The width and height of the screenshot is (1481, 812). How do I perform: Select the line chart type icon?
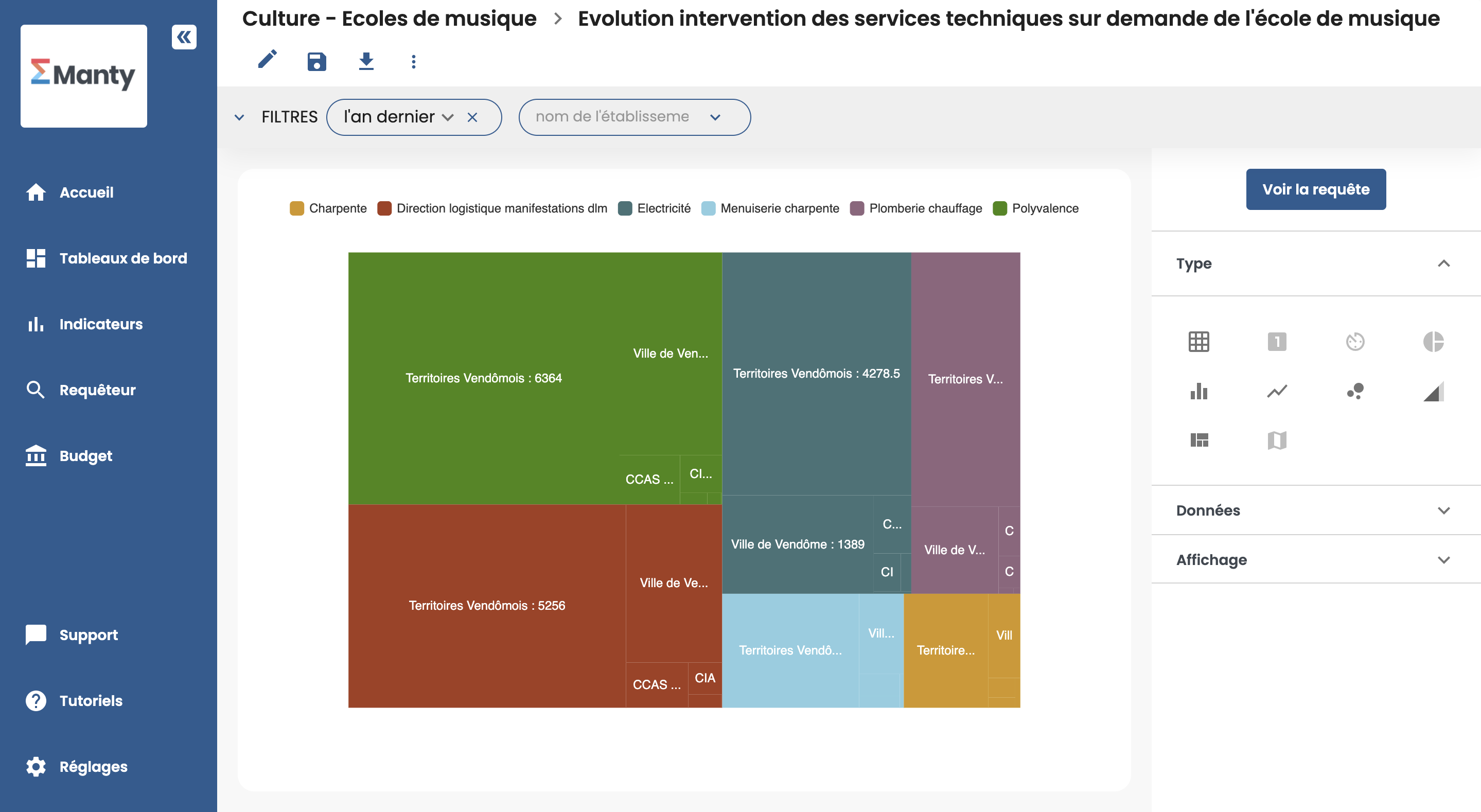[x=1277, y=391]
